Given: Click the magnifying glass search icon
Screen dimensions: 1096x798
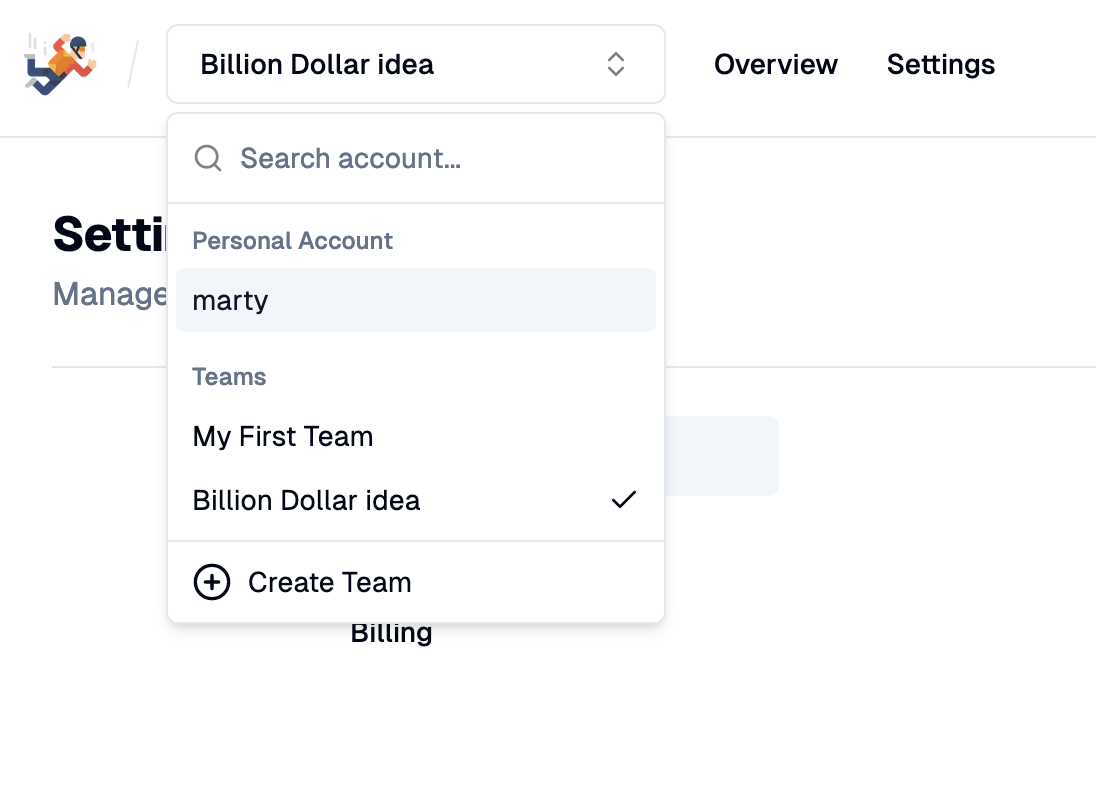Looking at the screenshot, I should coord(208,158).
